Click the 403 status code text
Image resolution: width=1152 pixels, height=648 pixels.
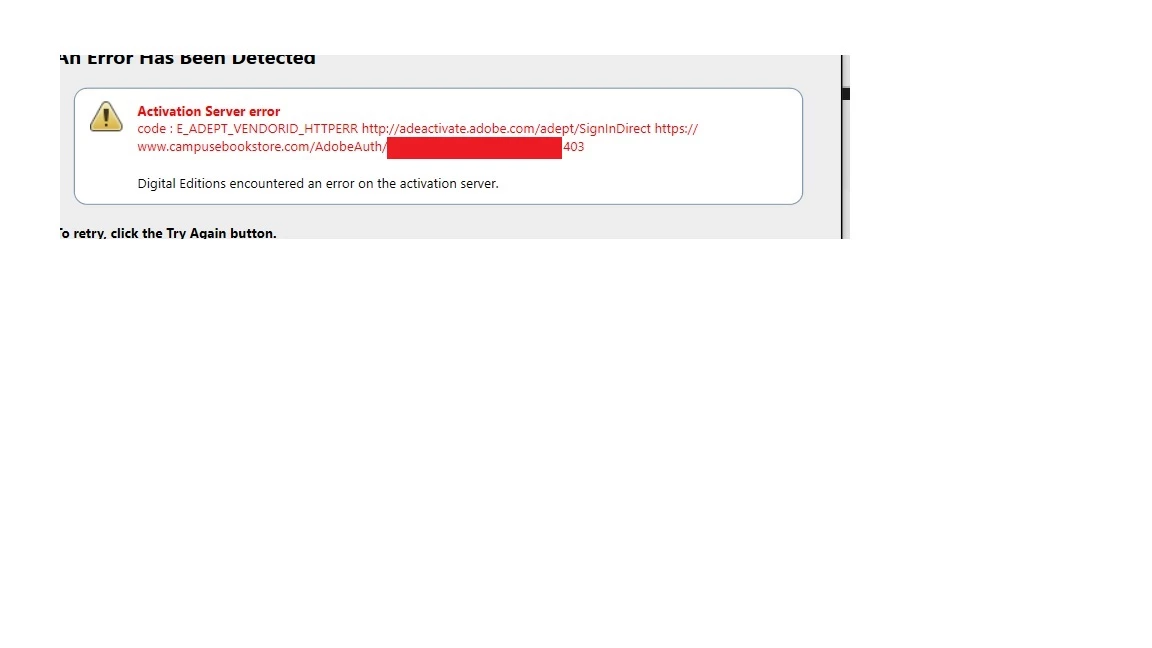(574, 146)
